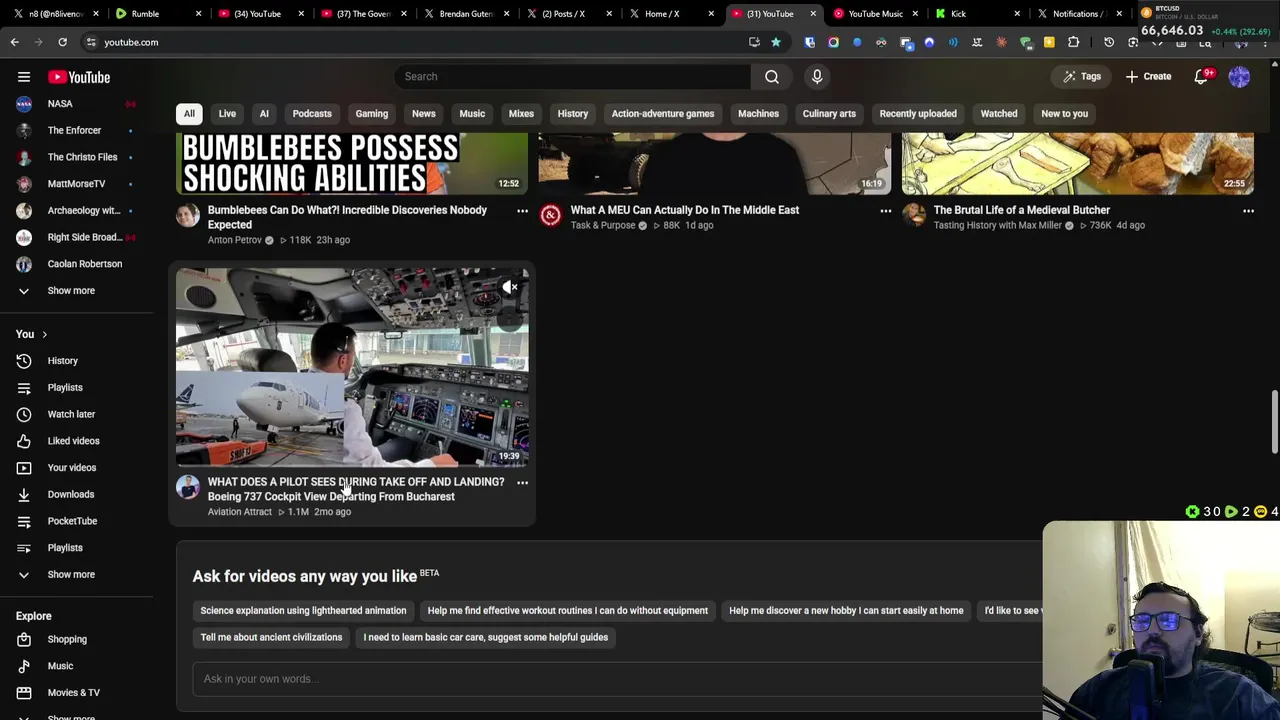The height and width of the screenshot is (720, 1280).
Task: Choose basic car care suggestion chip
Action: click(x=486, y=638)
